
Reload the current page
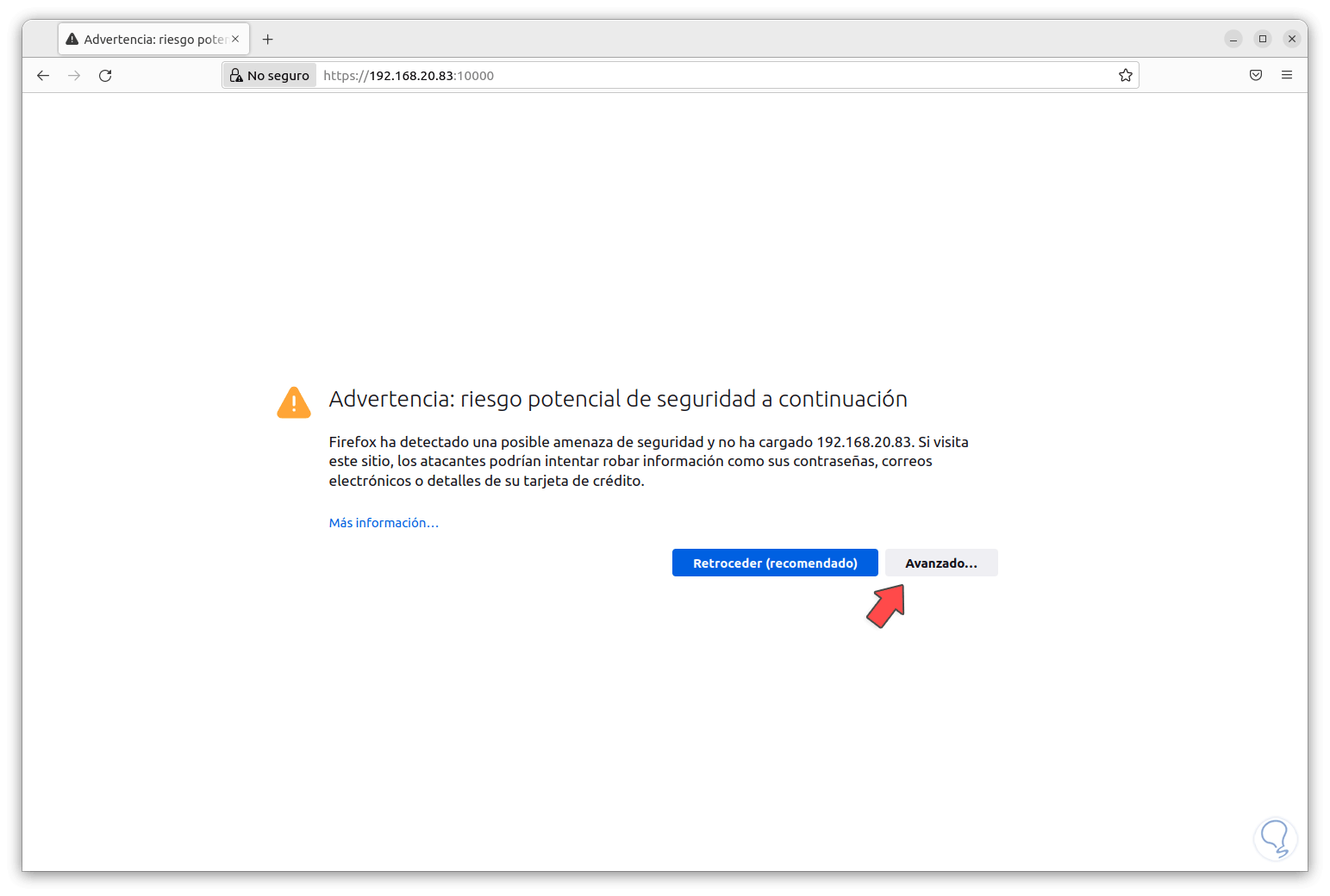point(105,76)
